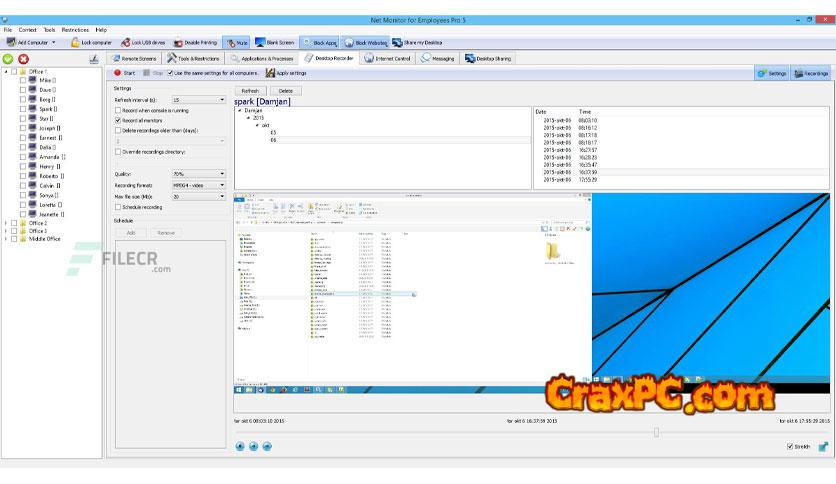Click the Remove schedule button

166,232
